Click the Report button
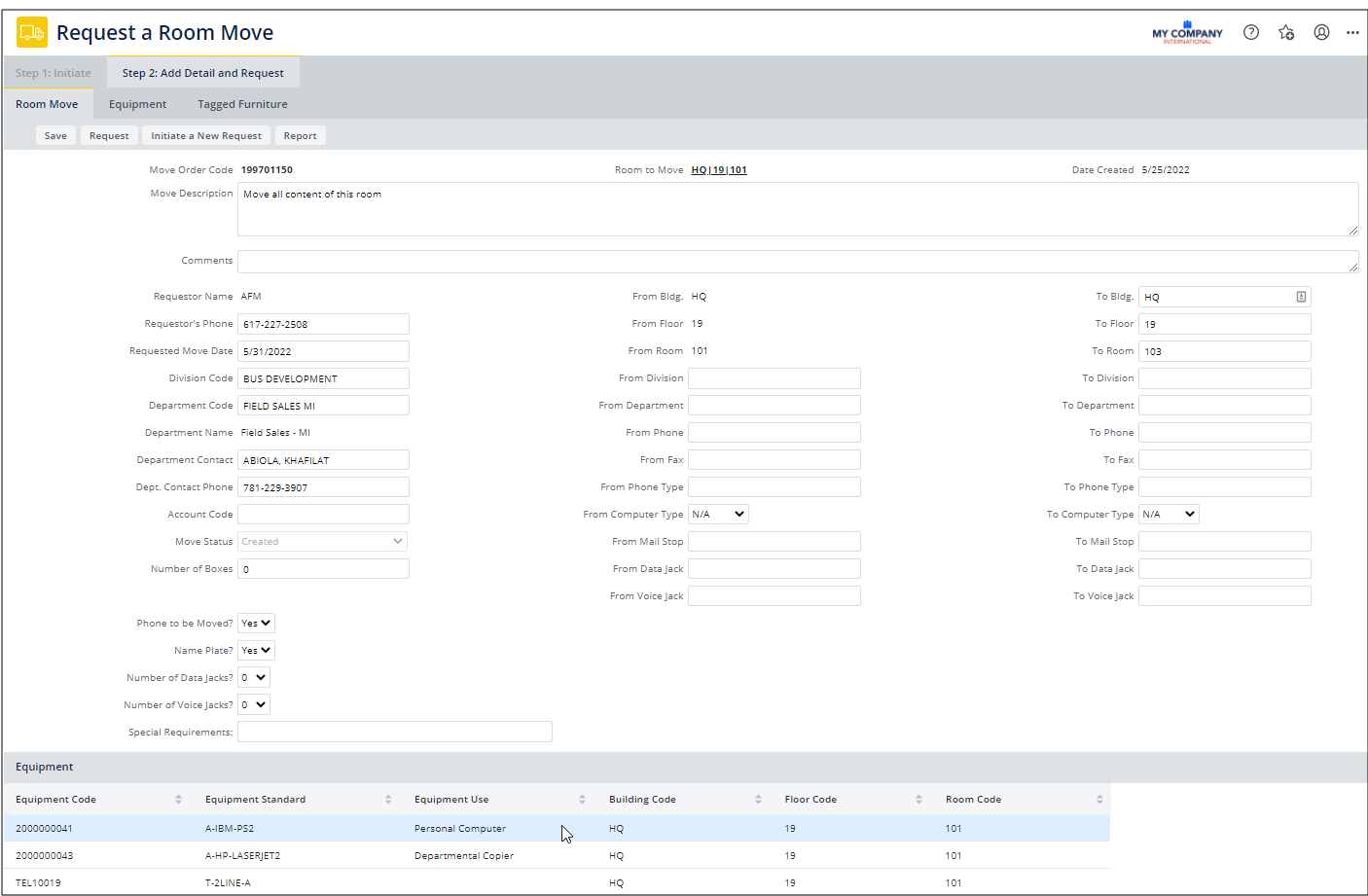This screenshot has width=1368, height=896. coord(300,136)
